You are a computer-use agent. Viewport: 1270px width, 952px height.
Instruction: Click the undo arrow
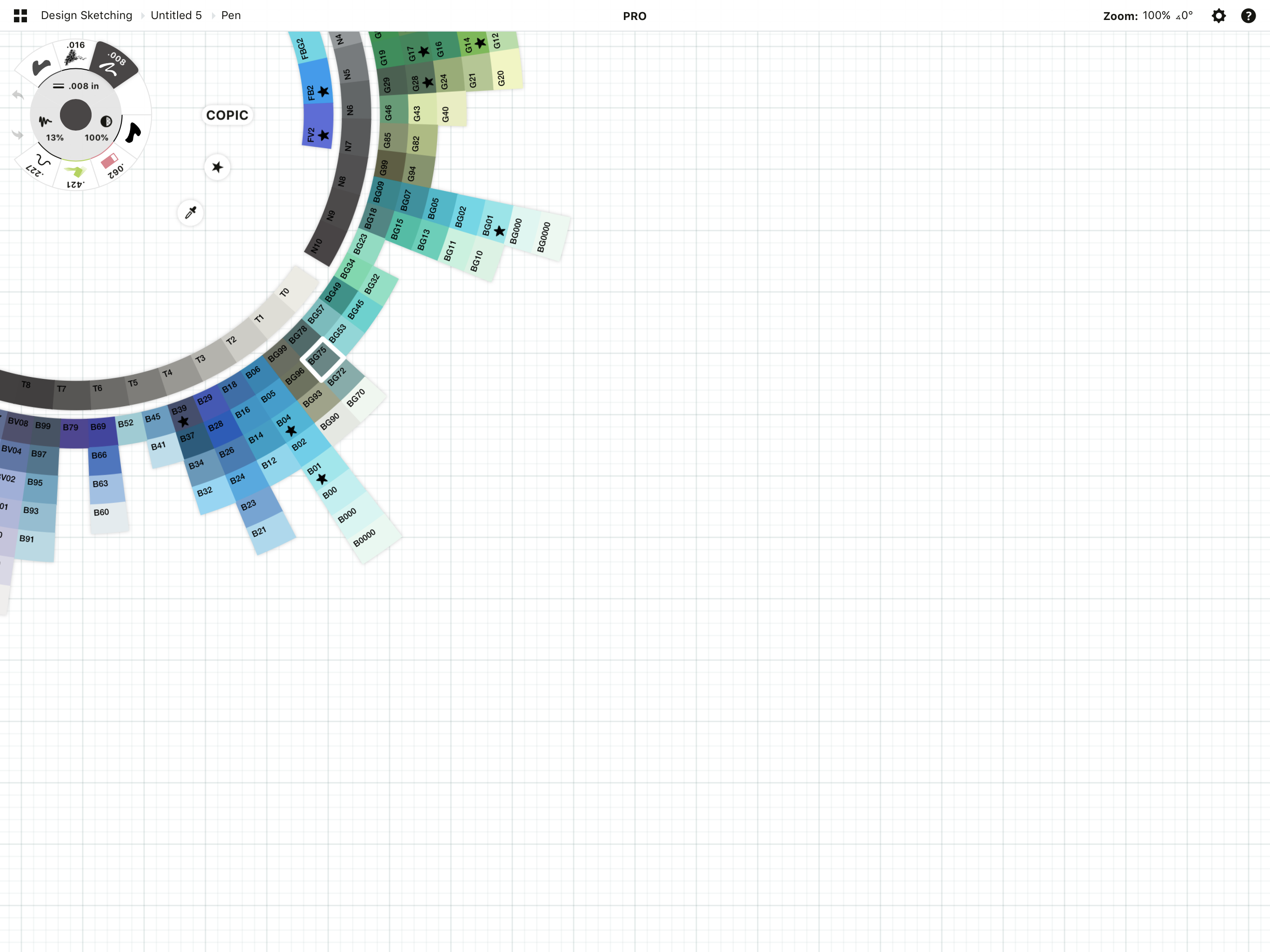[x=17, y=95]
